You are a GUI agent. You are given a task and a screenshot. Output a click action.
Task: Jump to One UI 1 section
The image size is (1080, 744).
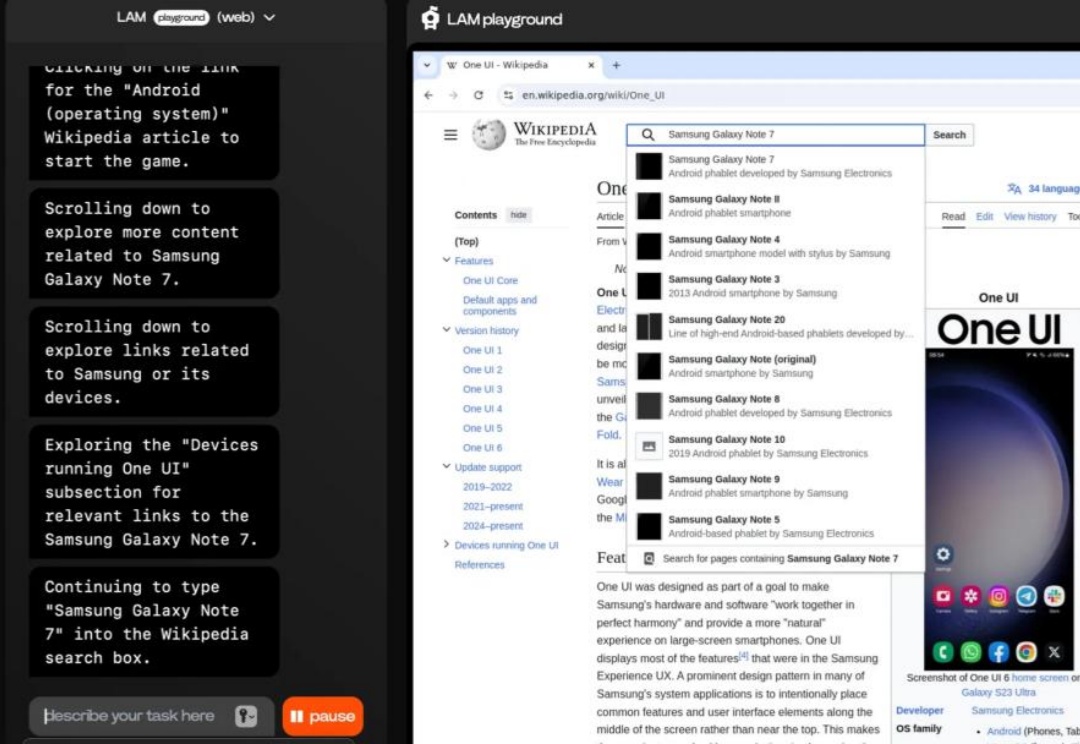[x=482, y=350]
